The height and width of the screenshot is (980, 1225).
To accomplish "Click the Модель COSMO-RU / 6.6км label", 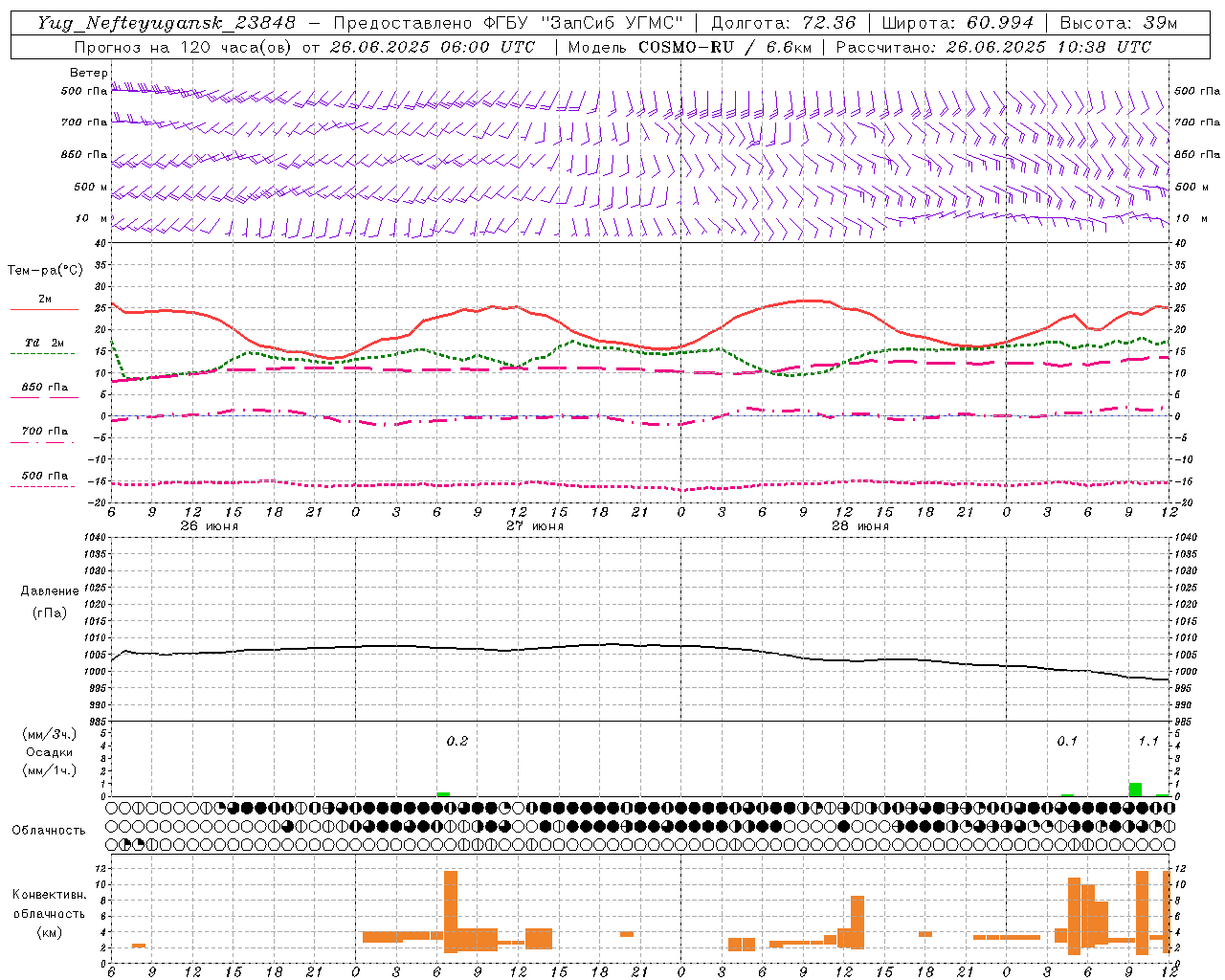I will click(689, 47).
